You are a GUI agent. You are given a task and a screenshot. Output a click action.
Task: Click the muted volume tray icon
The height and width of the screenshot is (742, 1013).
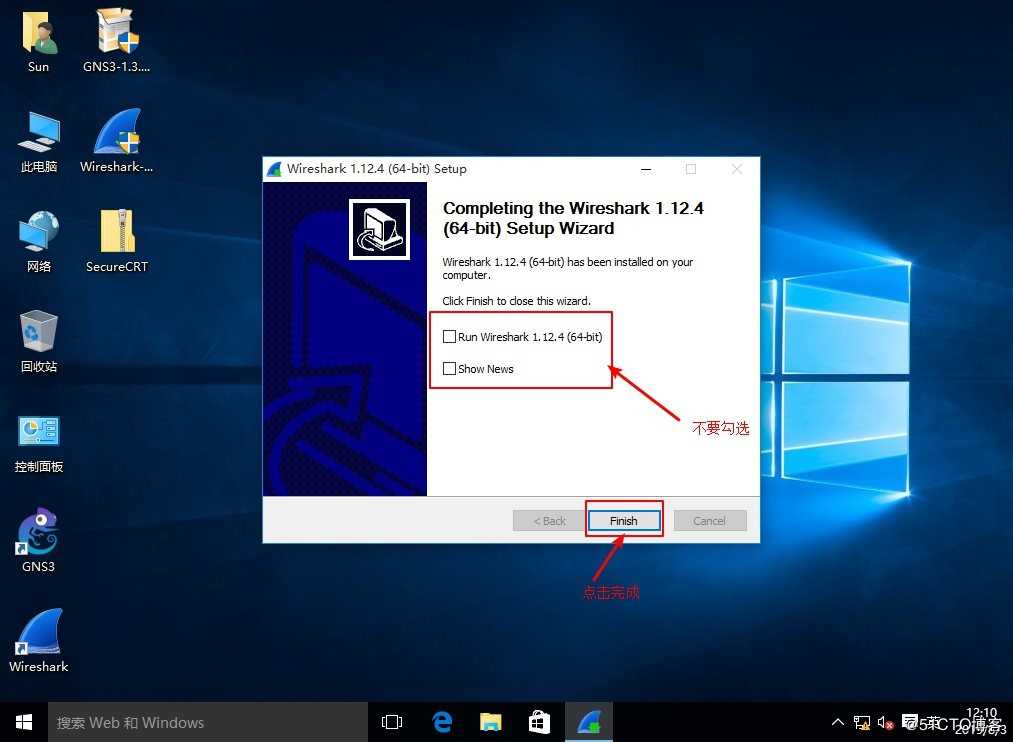884,723
